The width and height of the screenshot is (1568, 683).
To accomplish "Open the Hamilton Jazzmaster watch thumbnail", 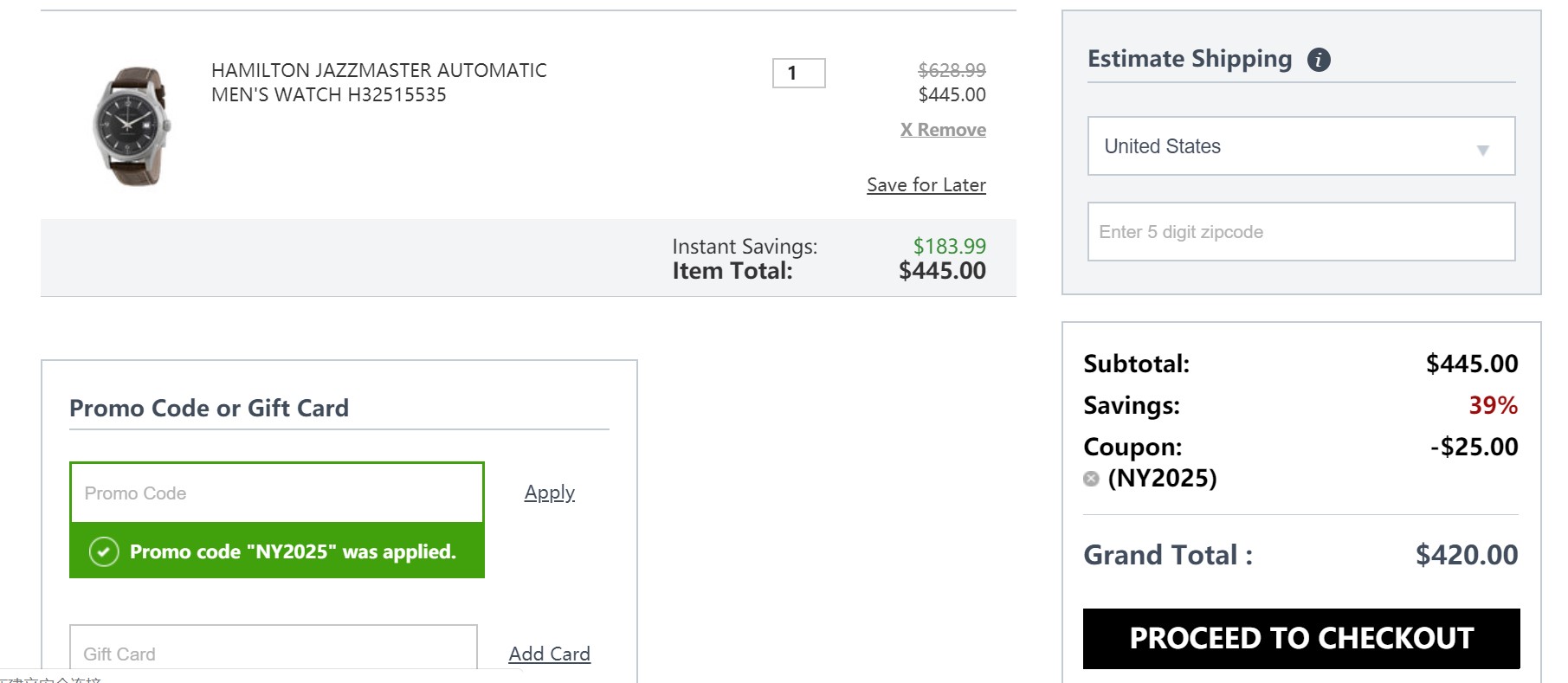I will [132, 126].
